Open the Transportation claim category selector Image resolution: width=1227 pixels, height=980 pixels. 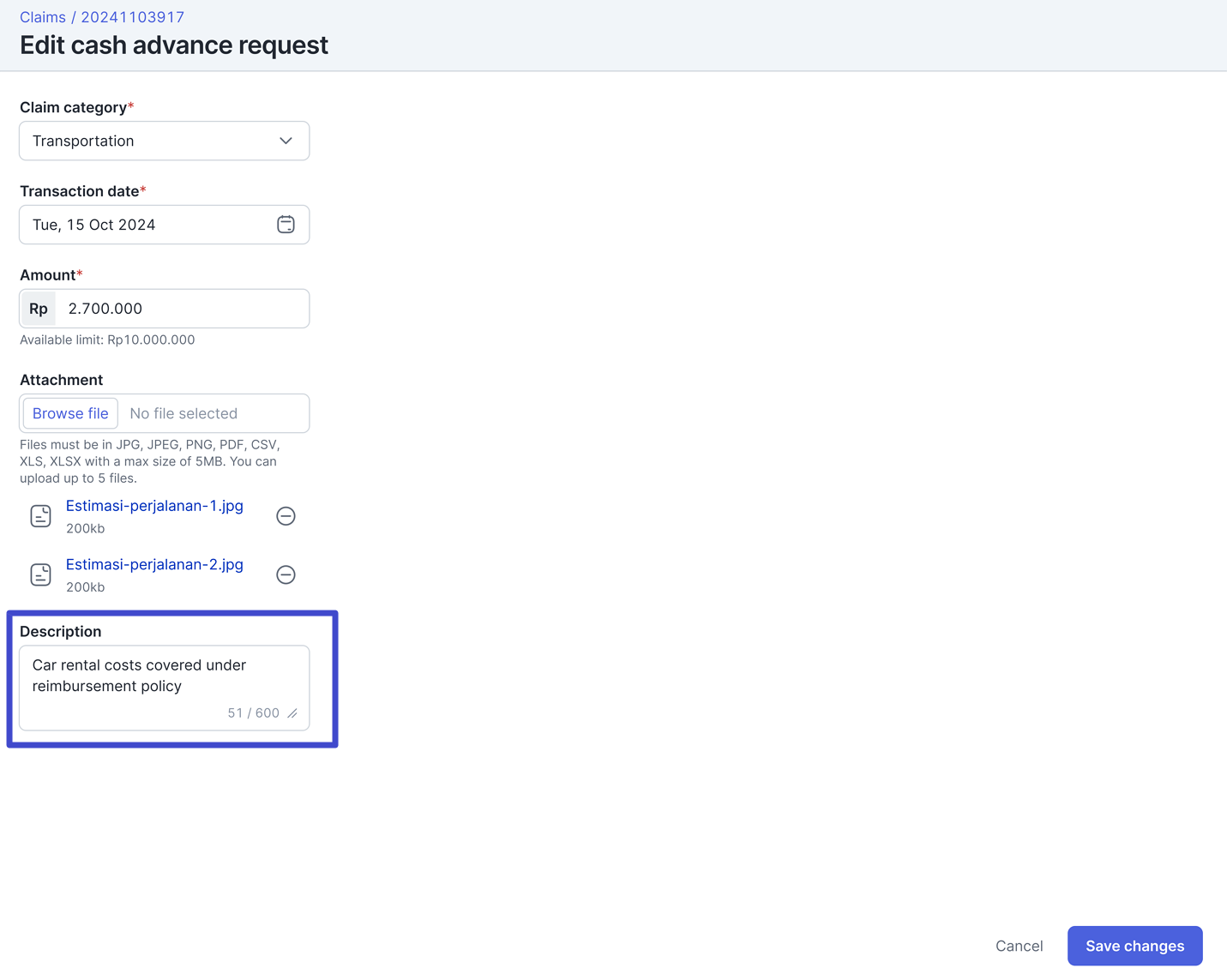(x=164, y=141)
